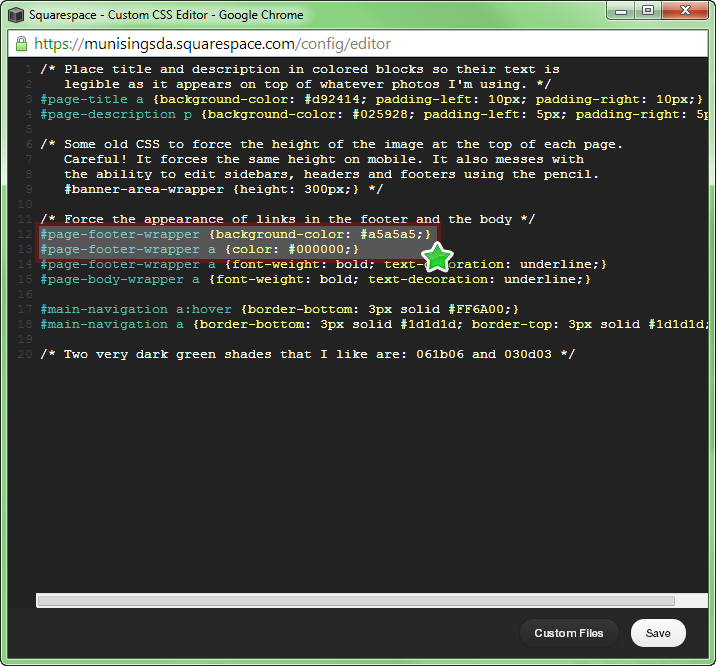Viewport: 716px width, 666px height.
Task: Close the CSS Editor window
Action: click(685, 11)
